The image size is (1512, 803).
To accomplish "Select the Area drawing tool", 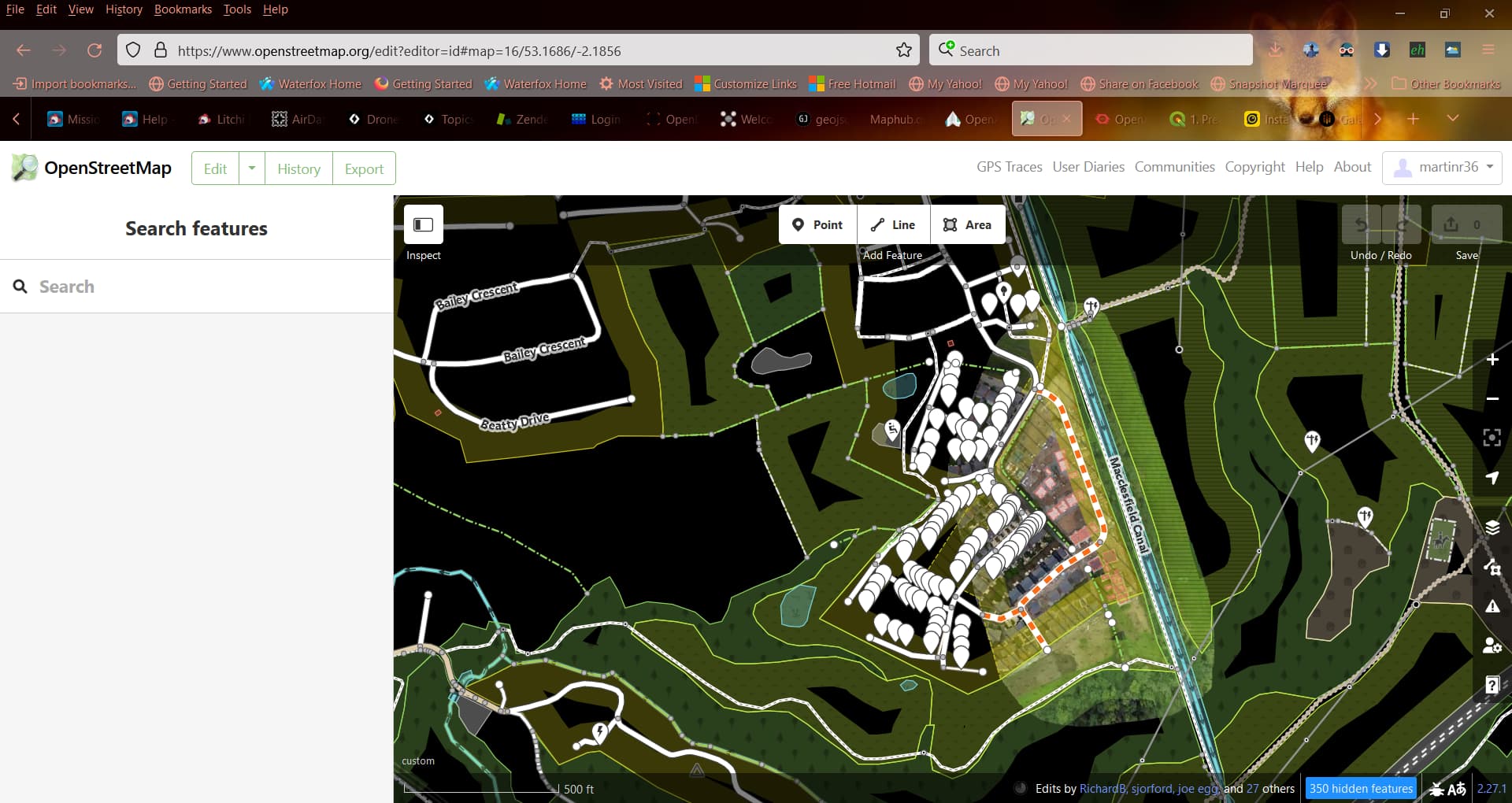I will [x=968, y=224].
